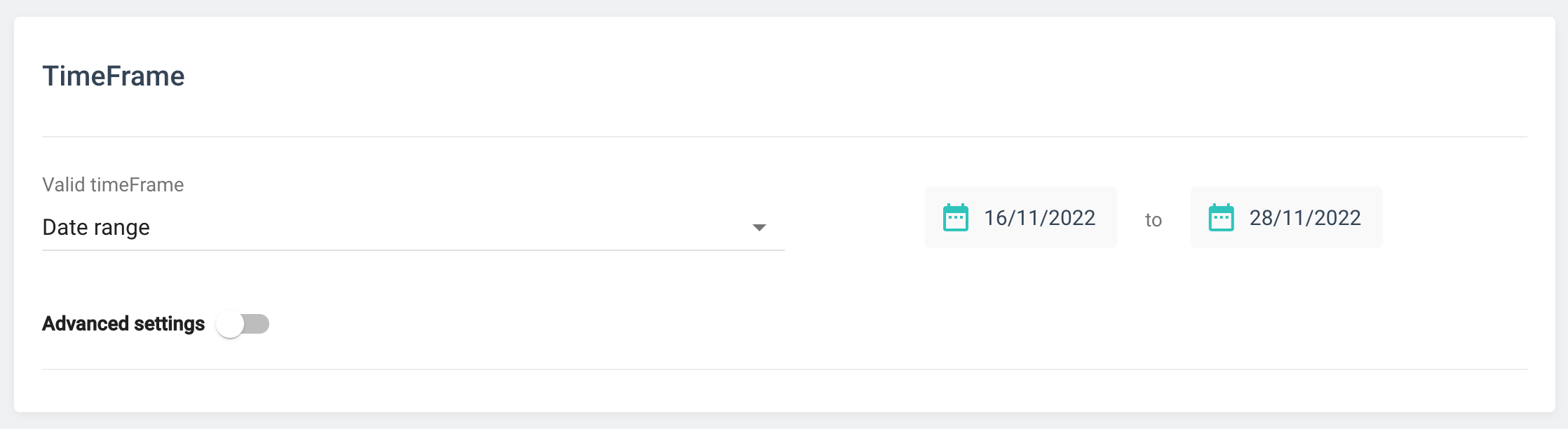Image resolution: width=1568 pixels, height=429 pixels.
Task: Open the Date range combo box
Action: (x=412, y=227)
